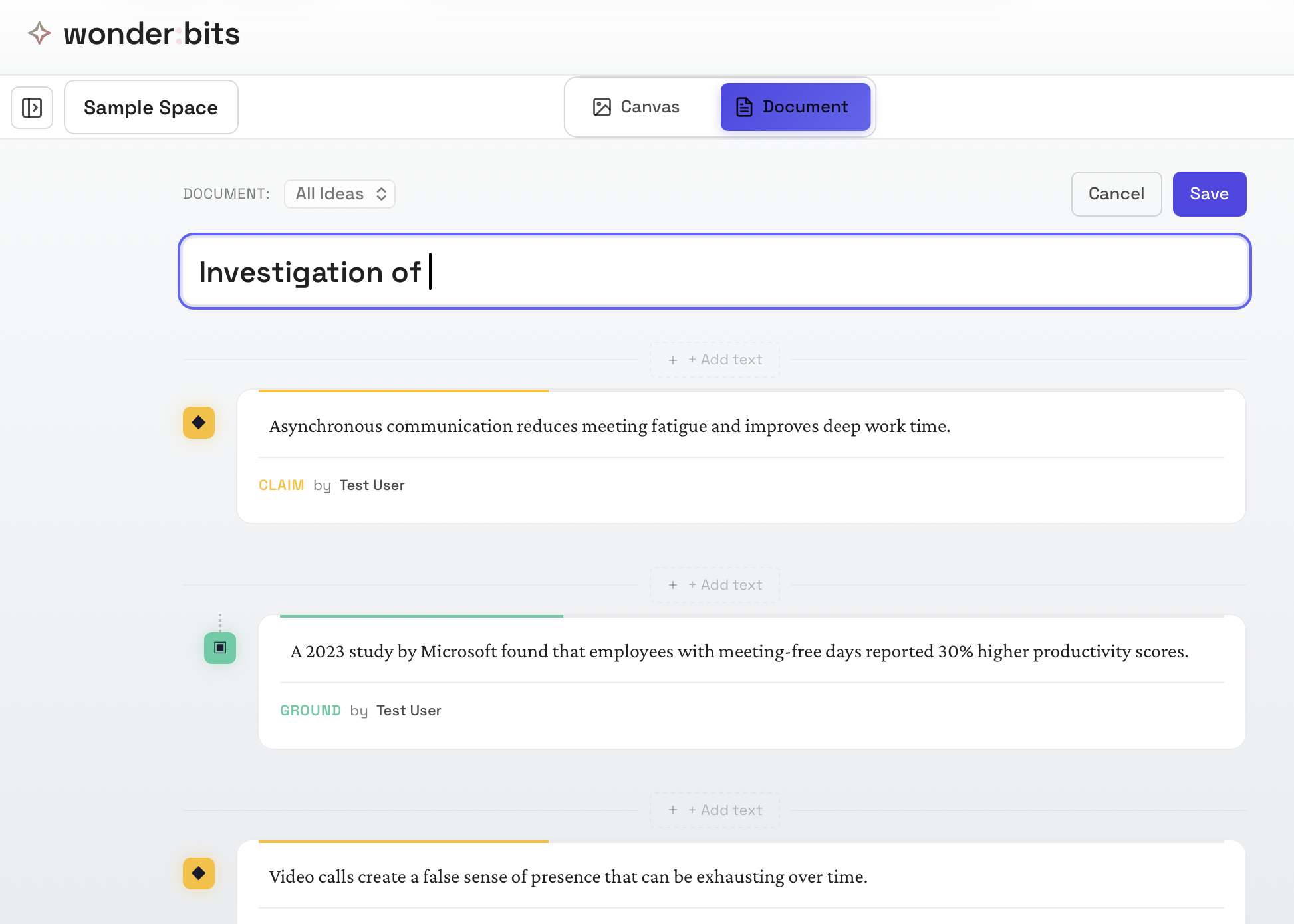Click the yellow diamond icon beside asynchronous claim
This screenshot has width=1294, height=924.
(x=199, y=423)
